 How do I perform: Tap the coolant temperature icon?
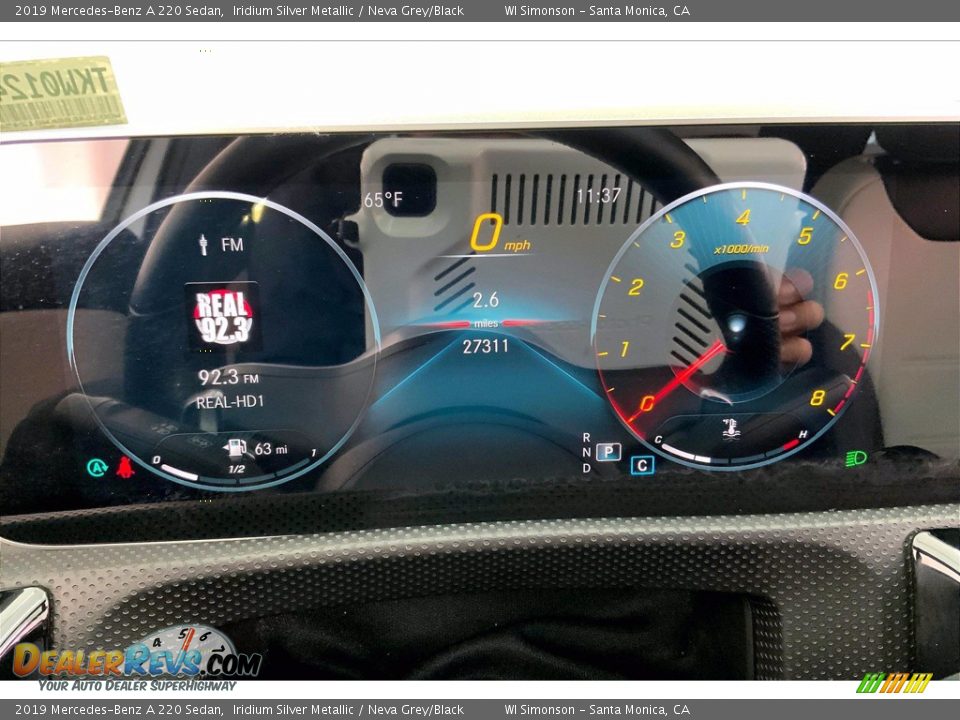pyautogui.click(x=730, y=427)
